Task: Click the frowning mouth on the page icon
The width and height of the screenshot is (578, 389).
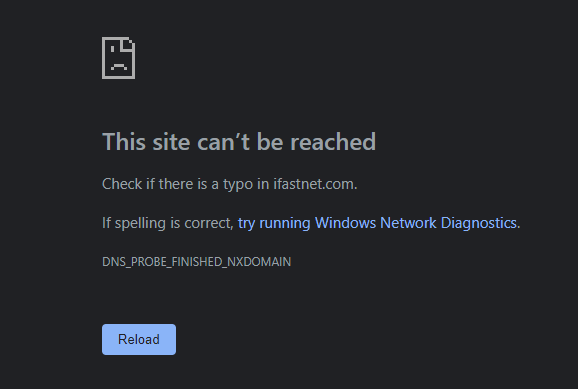Action: click(x=119, y=67)
